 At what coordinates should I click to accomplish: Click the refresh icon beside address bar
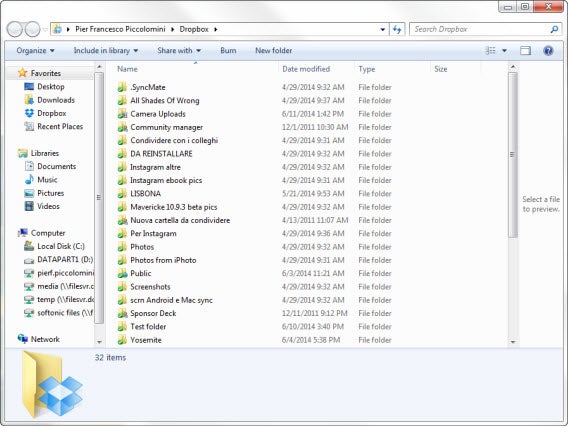(397, 29)
